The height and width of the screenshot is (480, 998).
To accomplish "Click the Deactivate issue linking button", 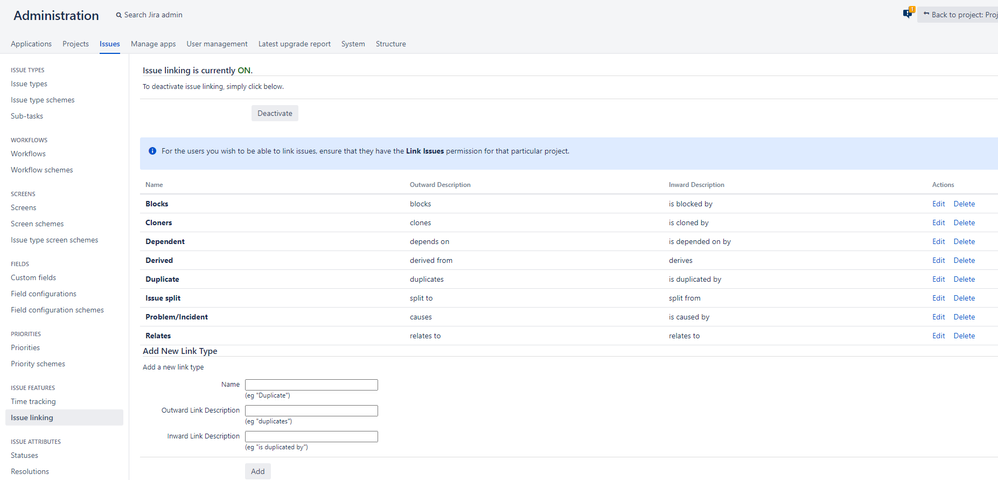I will coord(275,113).
